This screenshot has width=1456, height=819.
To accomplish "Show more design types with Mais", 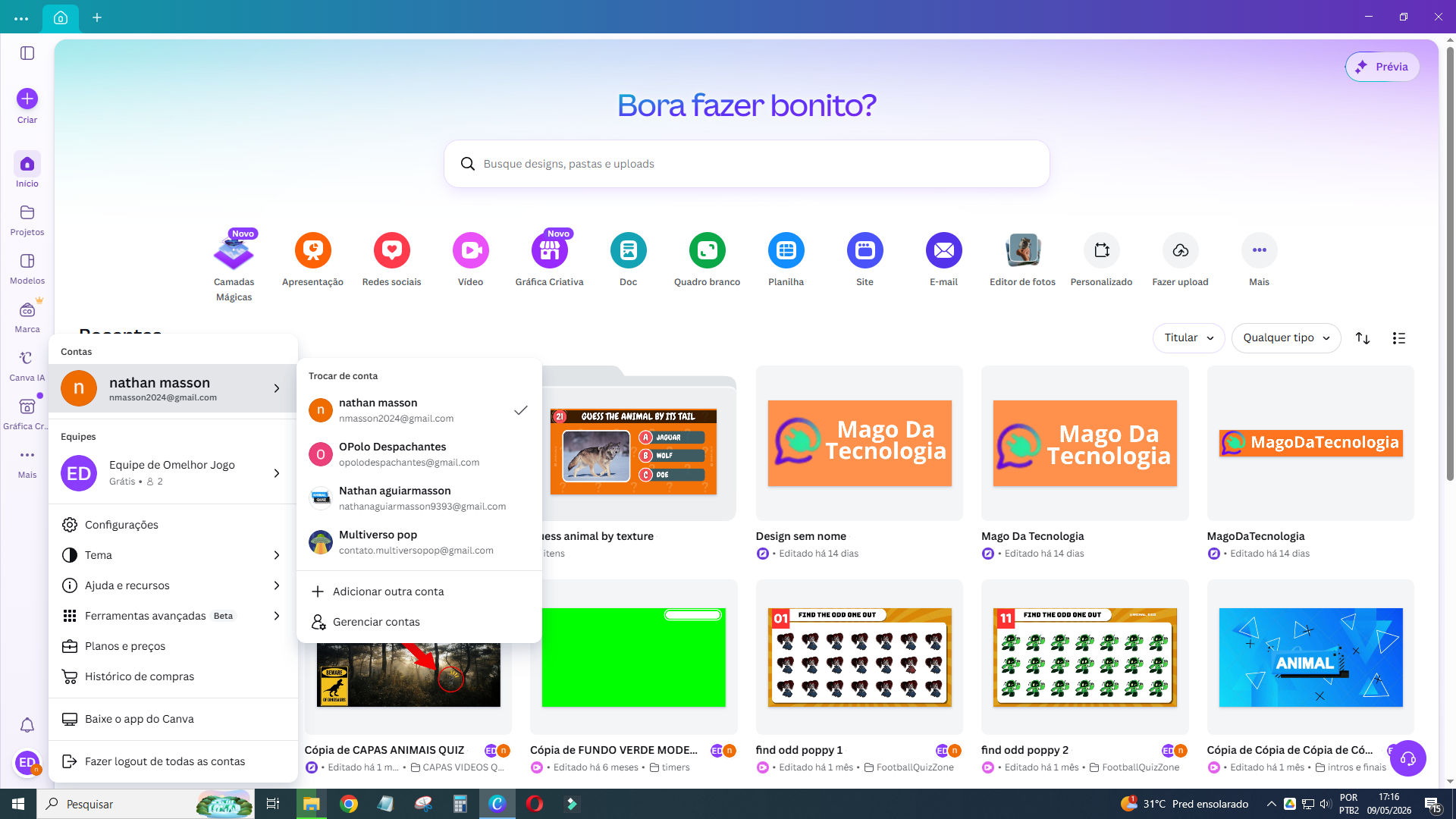I will tap(1259, 259).
